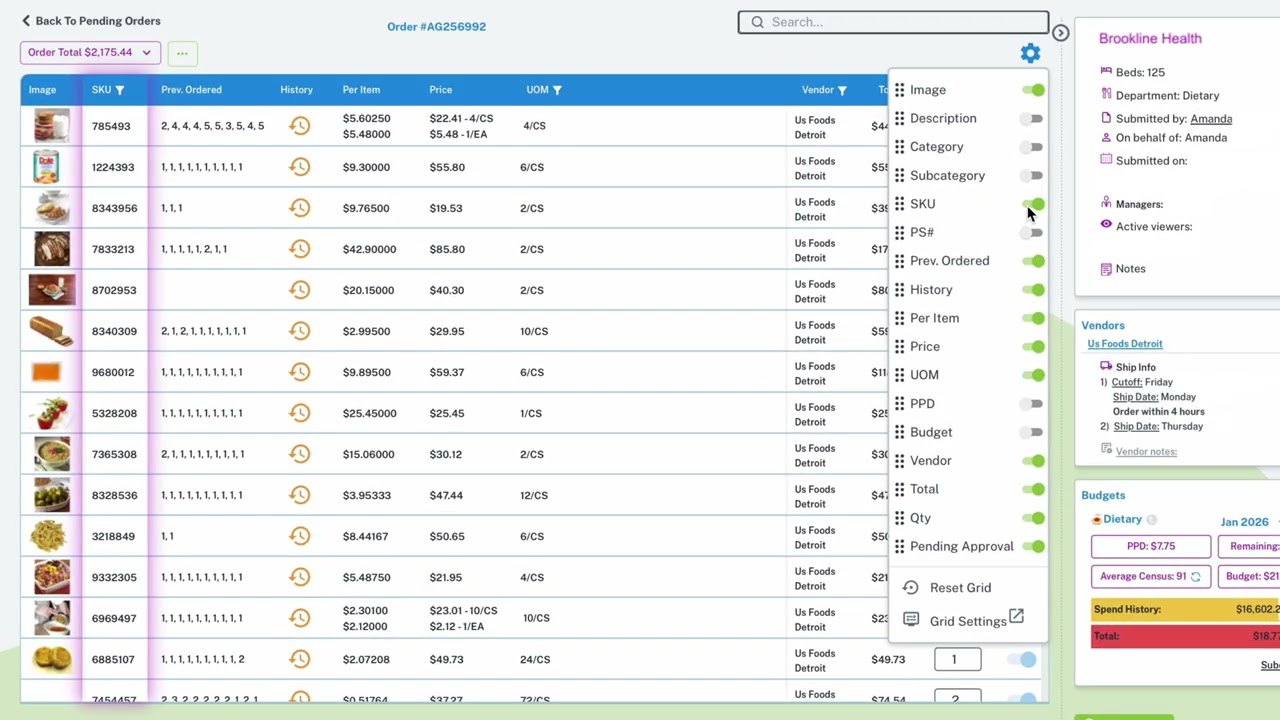Click the History column header
The width and height of the screenshot is (1280, 720).
(x=296, y=90)
